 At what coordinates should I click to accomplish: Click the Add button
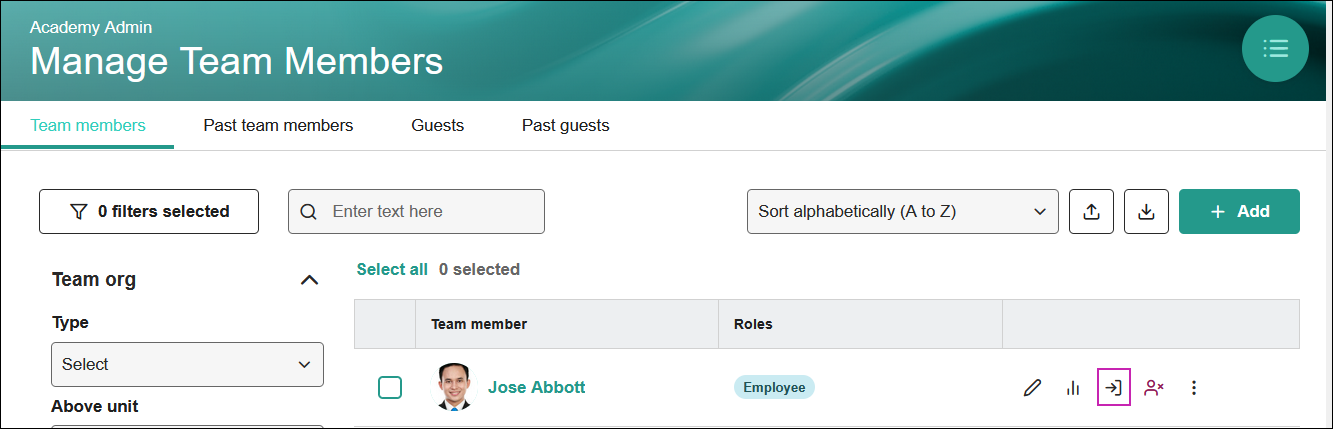(x=1239, y=212)
